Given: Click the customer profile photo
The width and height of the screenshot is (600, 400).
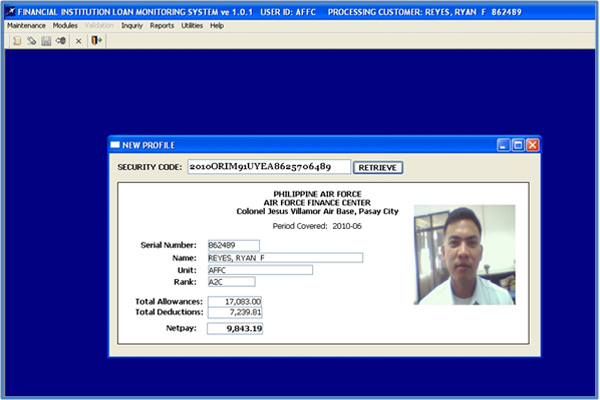Looking at the screenshot, I should 465,255.
